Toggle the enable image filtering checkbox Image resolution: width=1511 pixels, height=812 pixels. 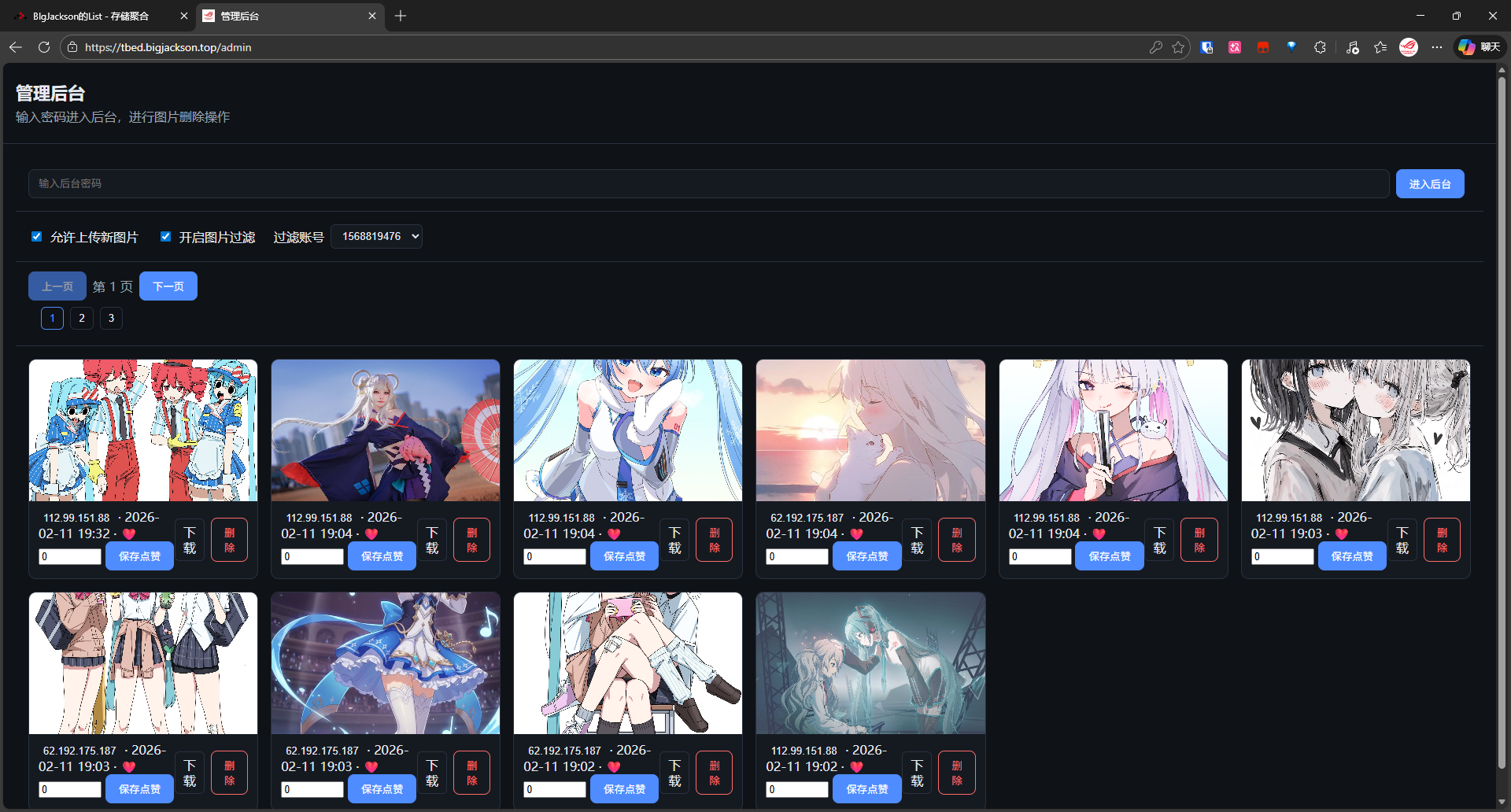[x=165, y=237]
